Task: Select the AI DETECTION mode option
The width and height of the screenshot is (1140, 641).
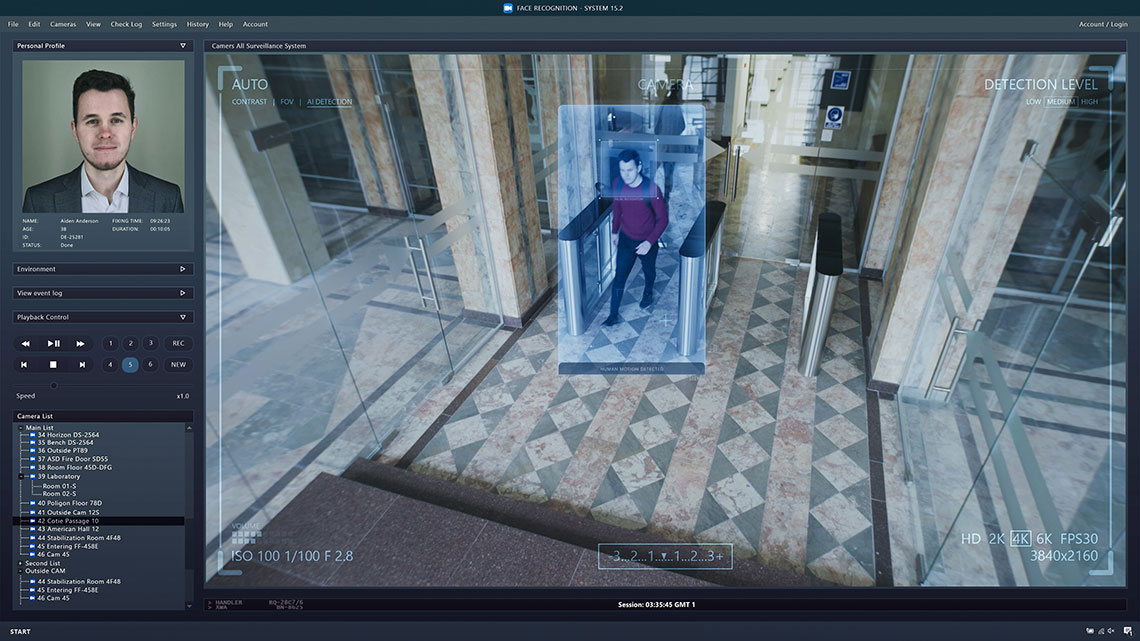Action: [329, 102]
